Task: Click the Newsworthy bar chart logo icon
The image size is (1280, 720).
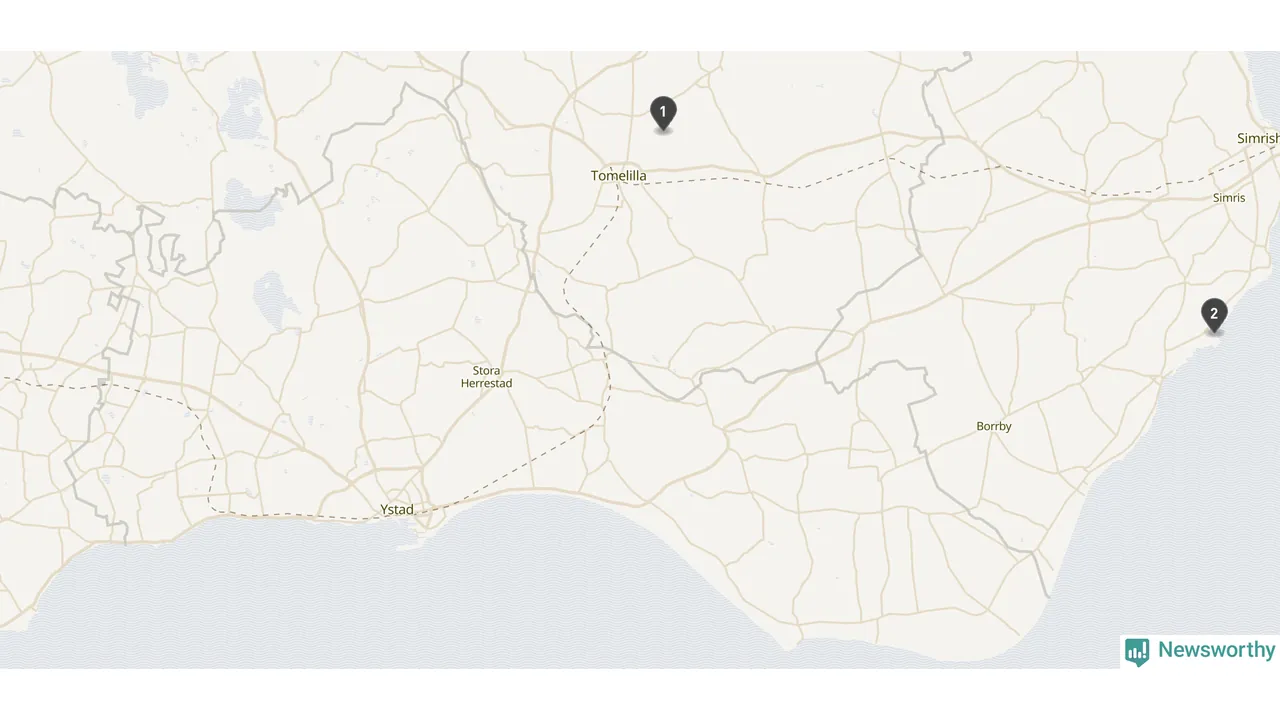Action: point(1137,652)
